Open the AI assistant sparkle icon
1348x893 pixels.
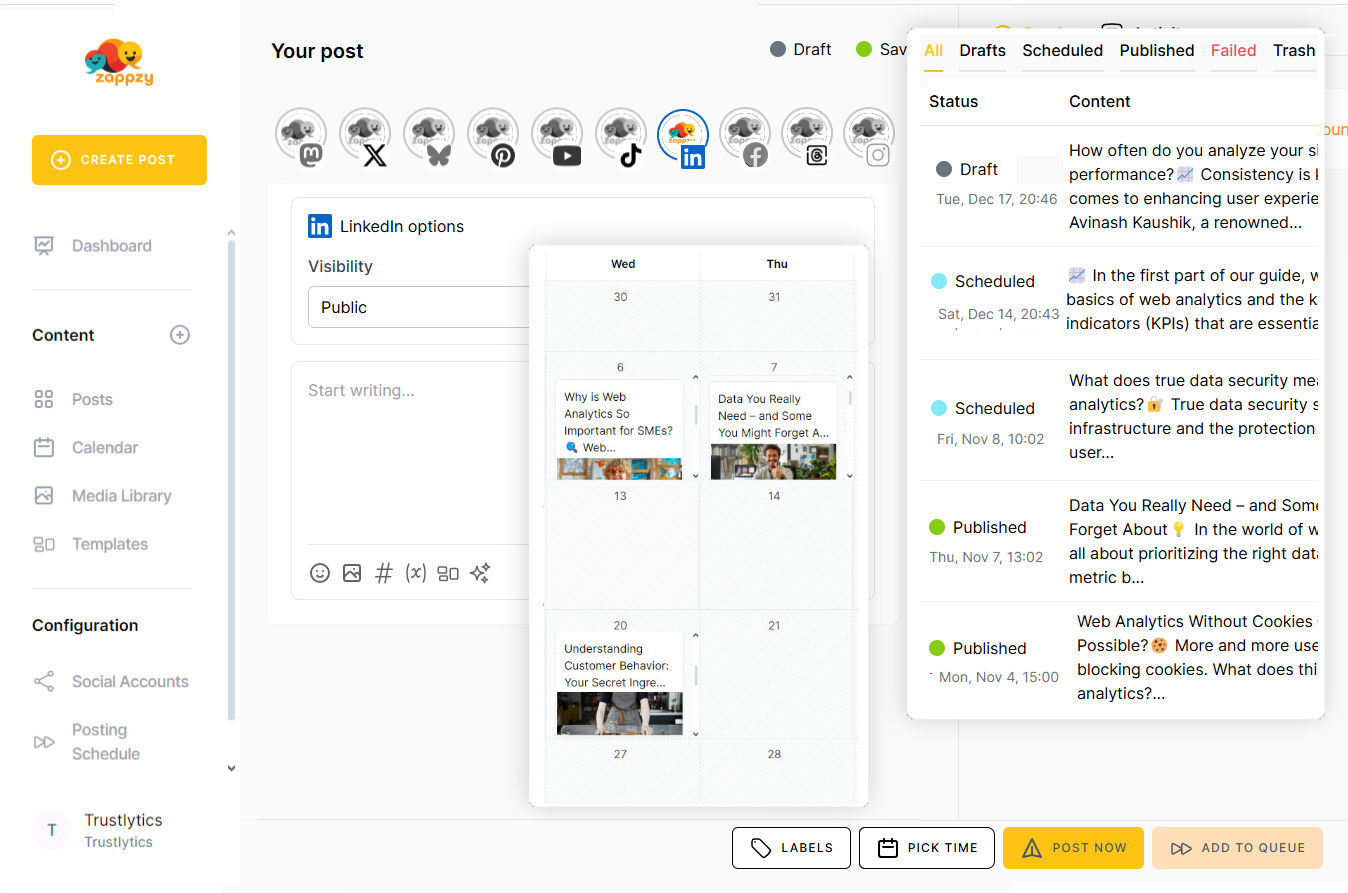480,573
